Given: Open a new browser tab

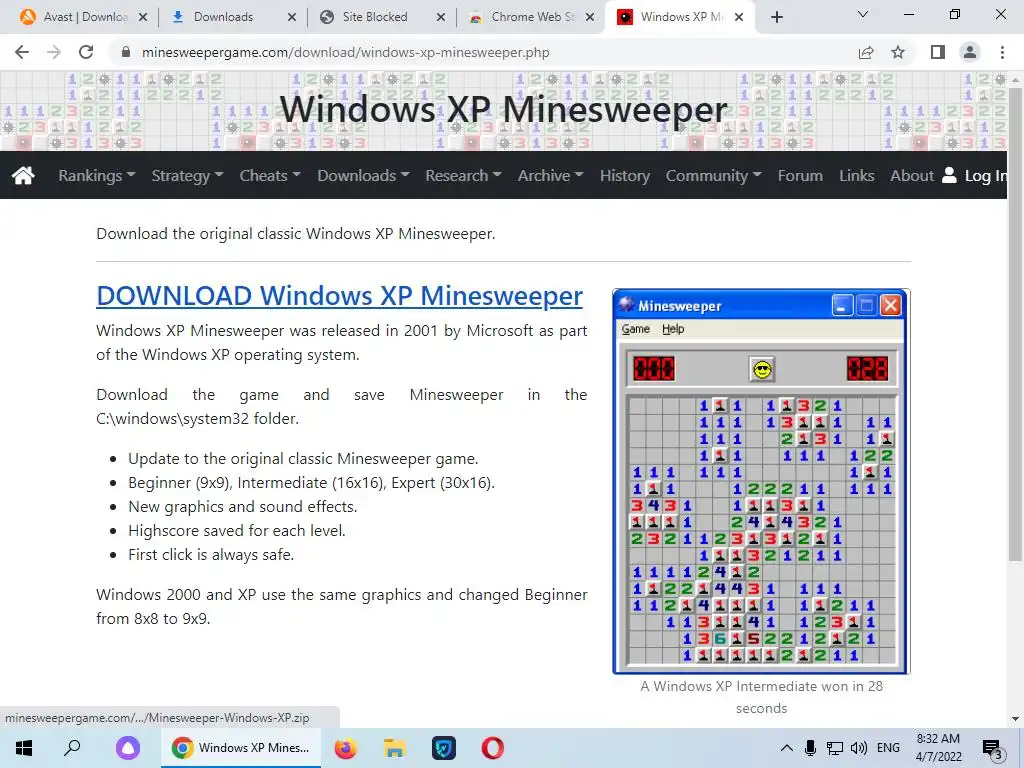Looking at the screenshot, I should [776, 17].
